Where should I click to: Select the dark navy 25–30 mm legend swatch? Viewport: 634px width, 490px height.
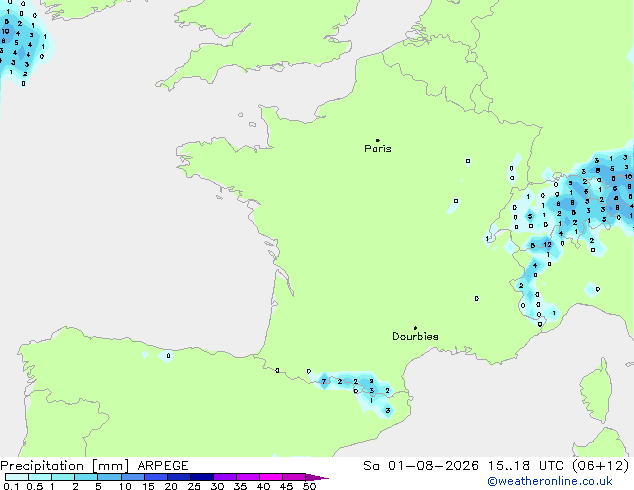201,477
